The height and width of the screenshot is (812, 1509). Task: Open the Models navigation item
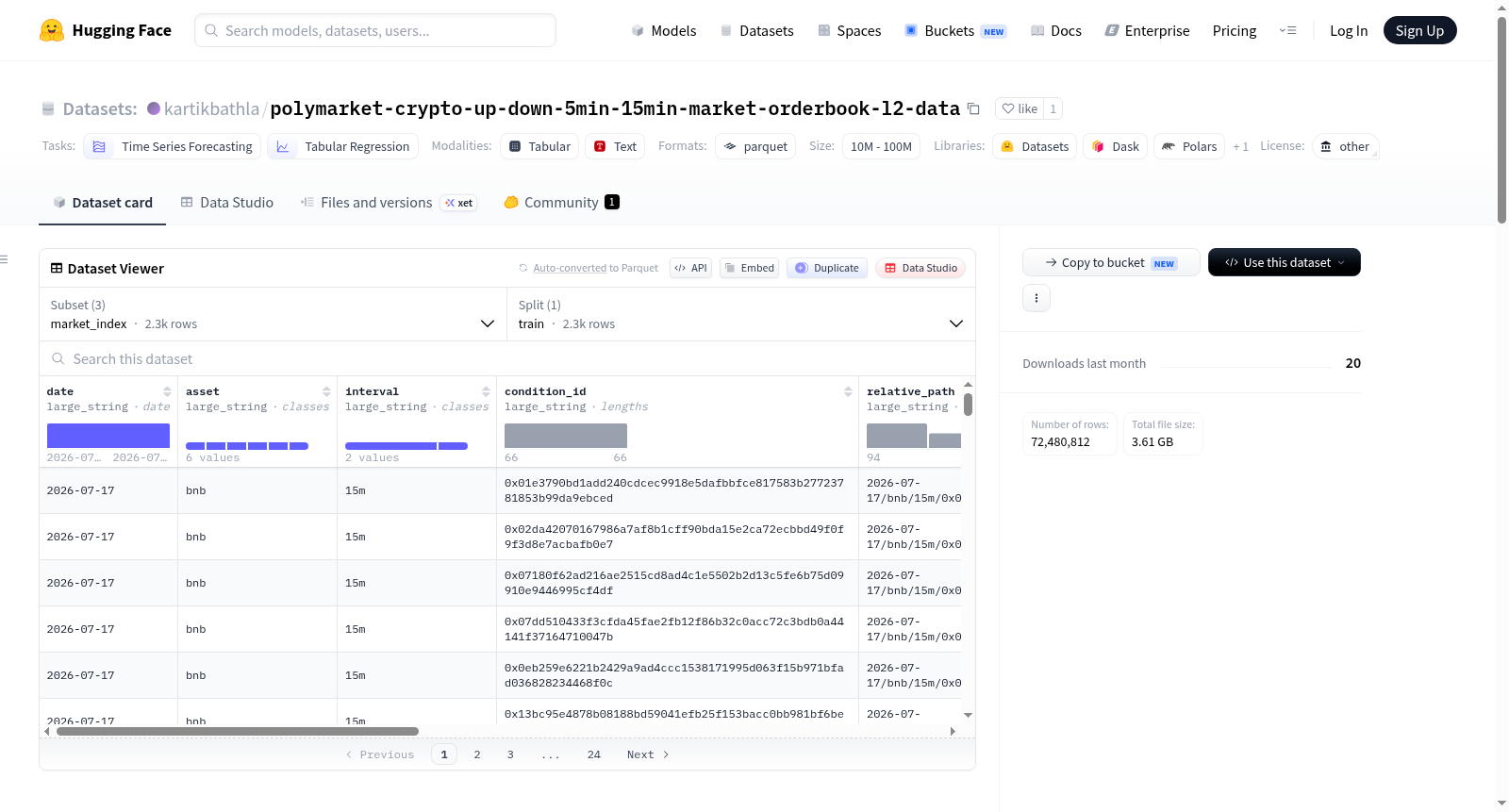(x=664, y=30)
